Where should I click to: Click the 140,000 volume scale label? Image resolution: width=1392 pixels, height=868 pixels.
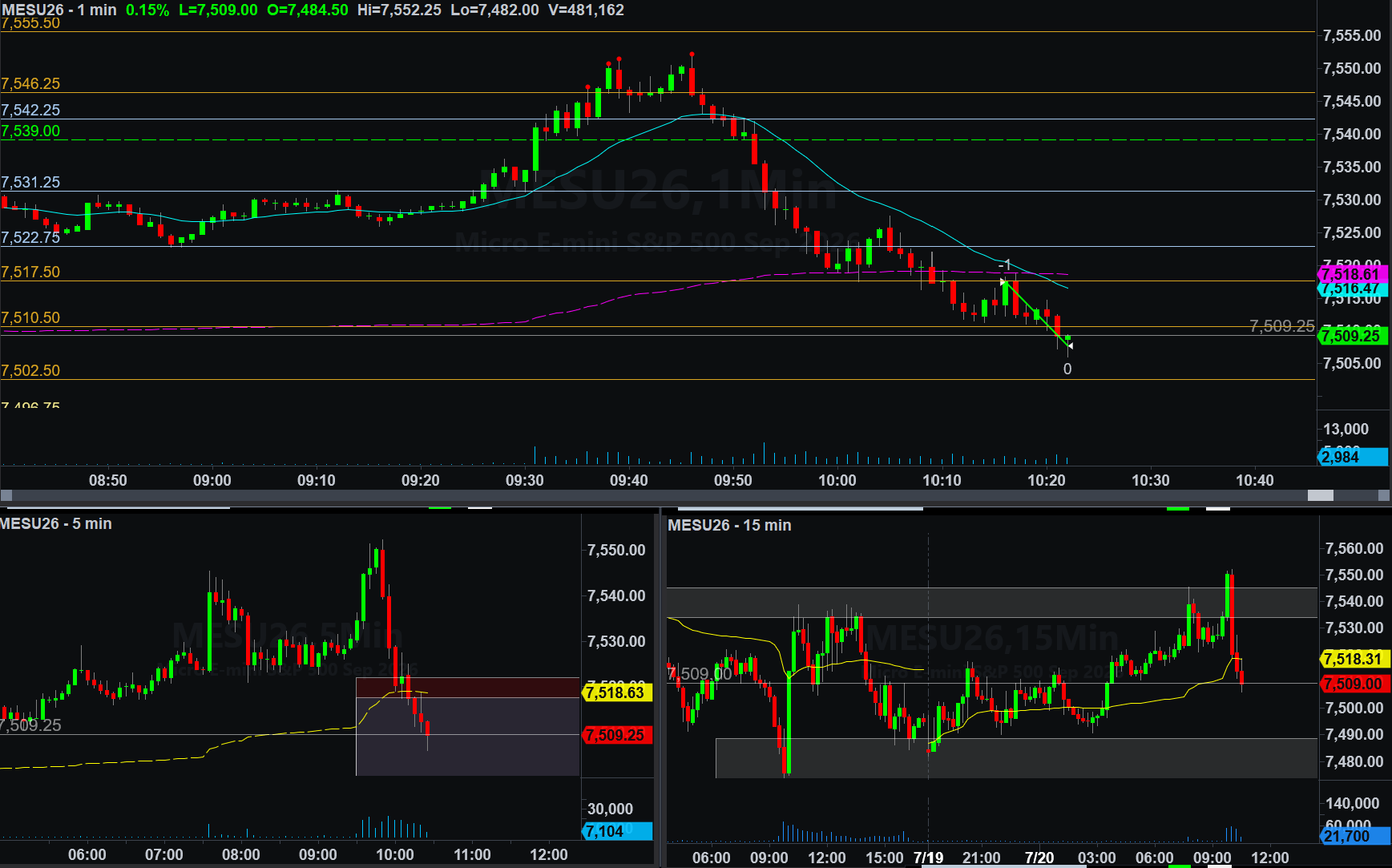pyautogui.click(x=1353, y=803)
